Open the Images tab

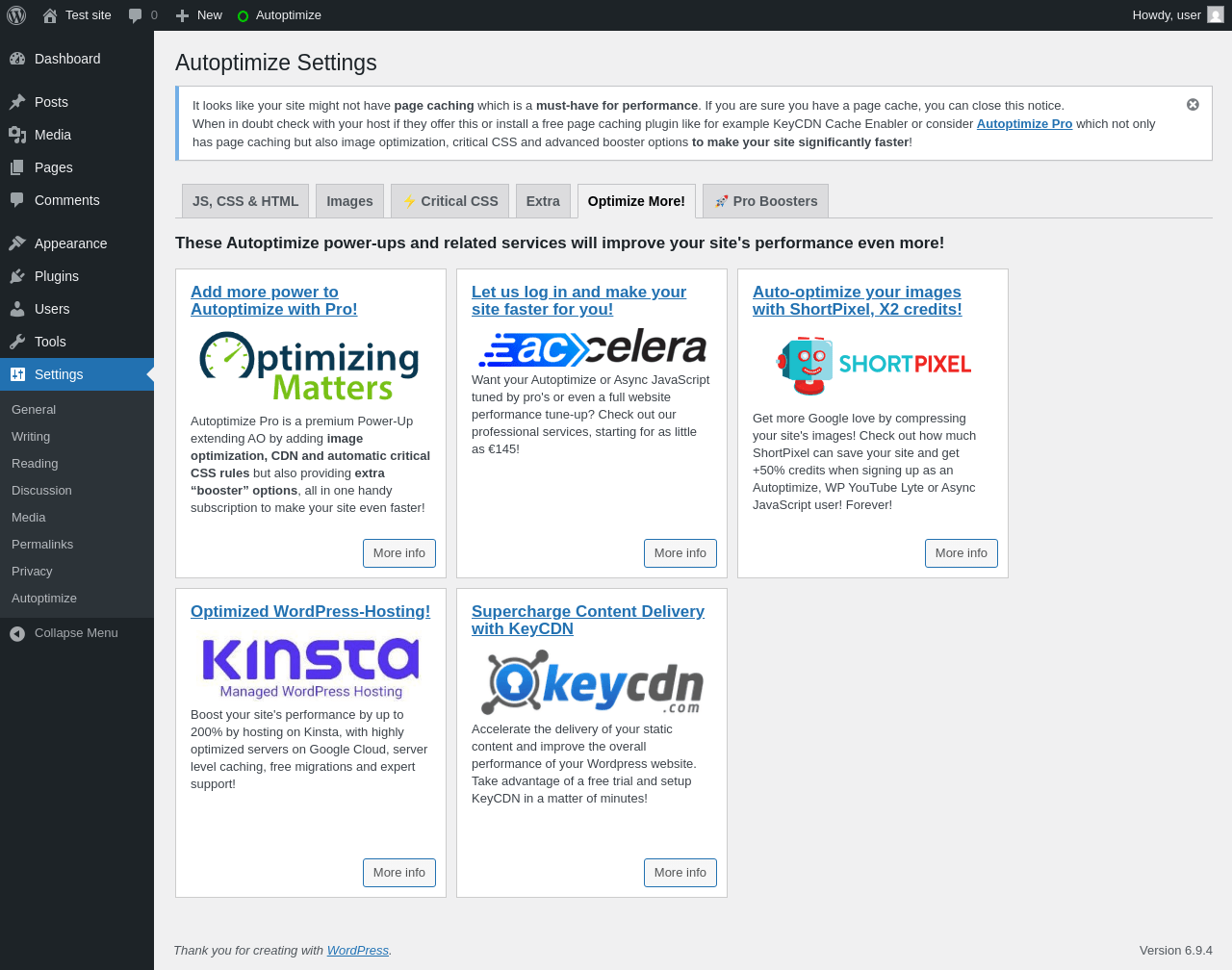pos(349,201)
